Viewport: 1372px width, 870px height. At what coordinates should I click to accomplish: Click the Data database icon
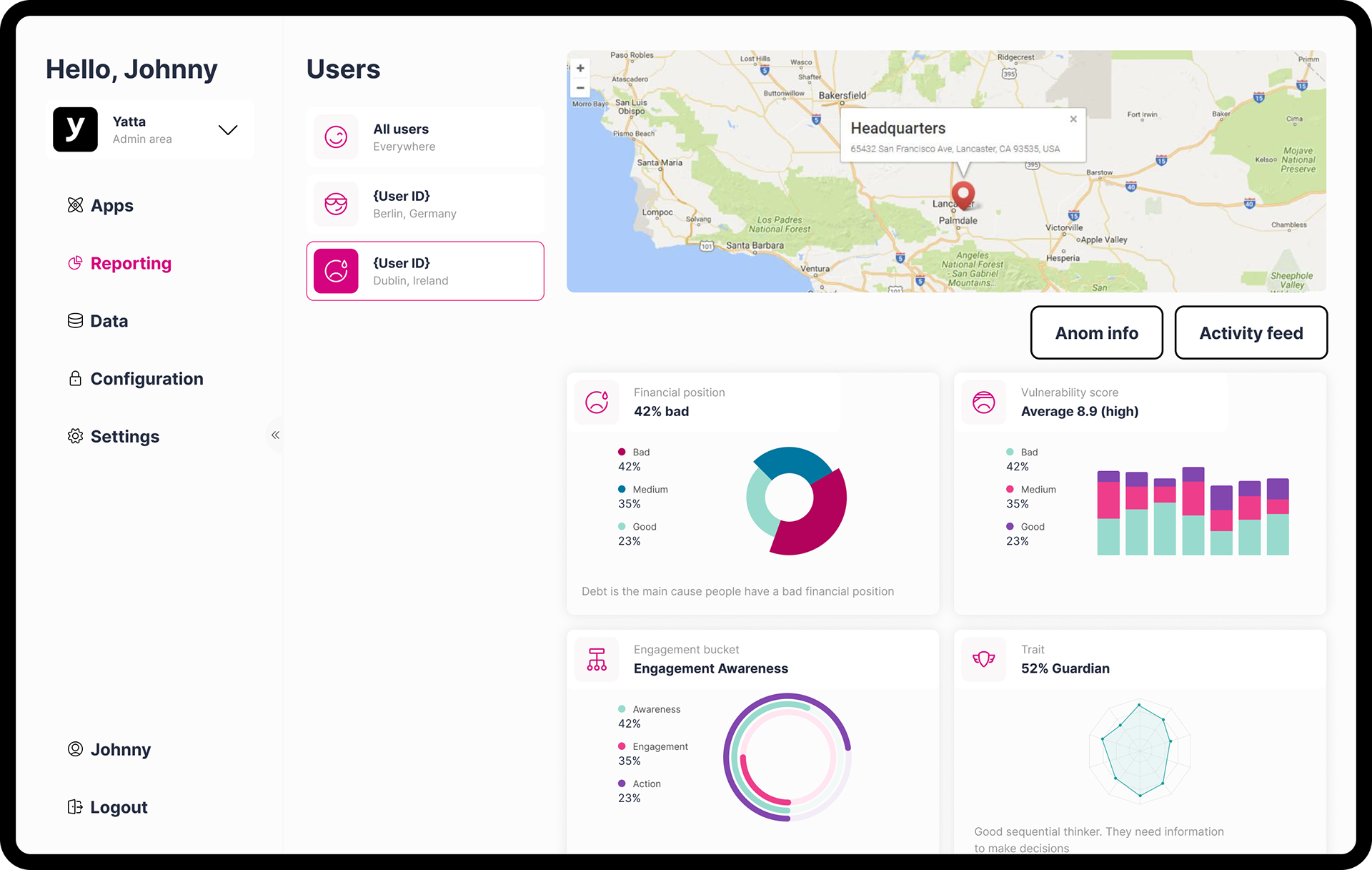[75, 321]
